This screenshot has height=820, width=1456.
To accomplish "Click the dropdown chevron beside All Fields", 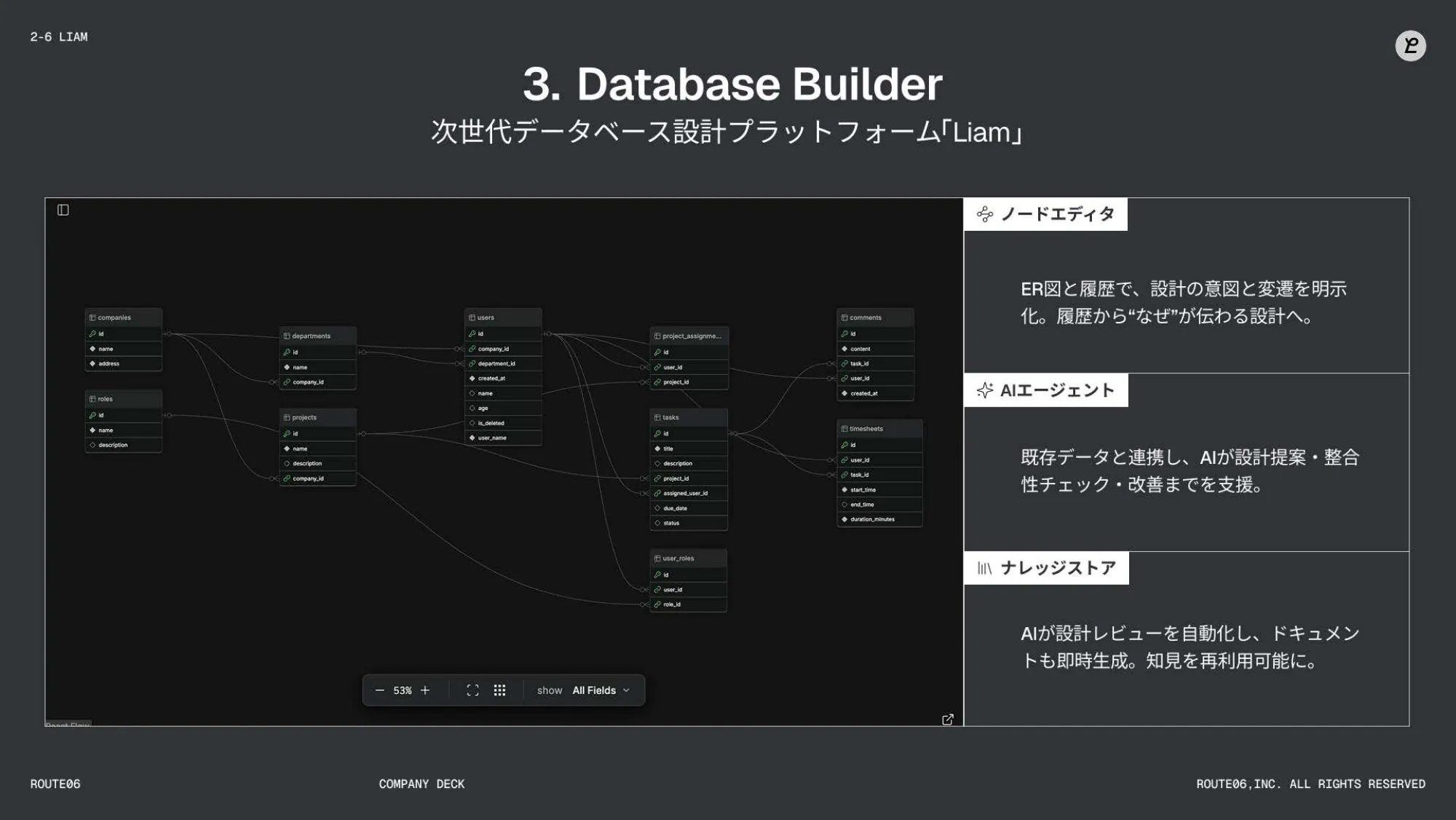I will [626, 690].
